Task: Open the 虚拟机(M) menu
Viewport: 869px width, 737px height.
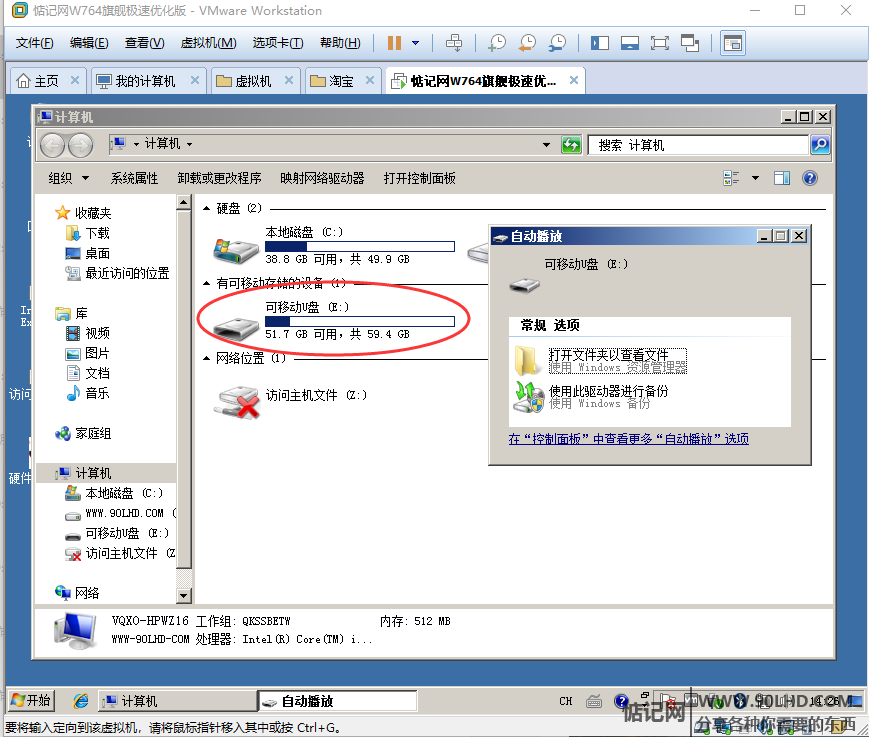Action: coord(208,43)
